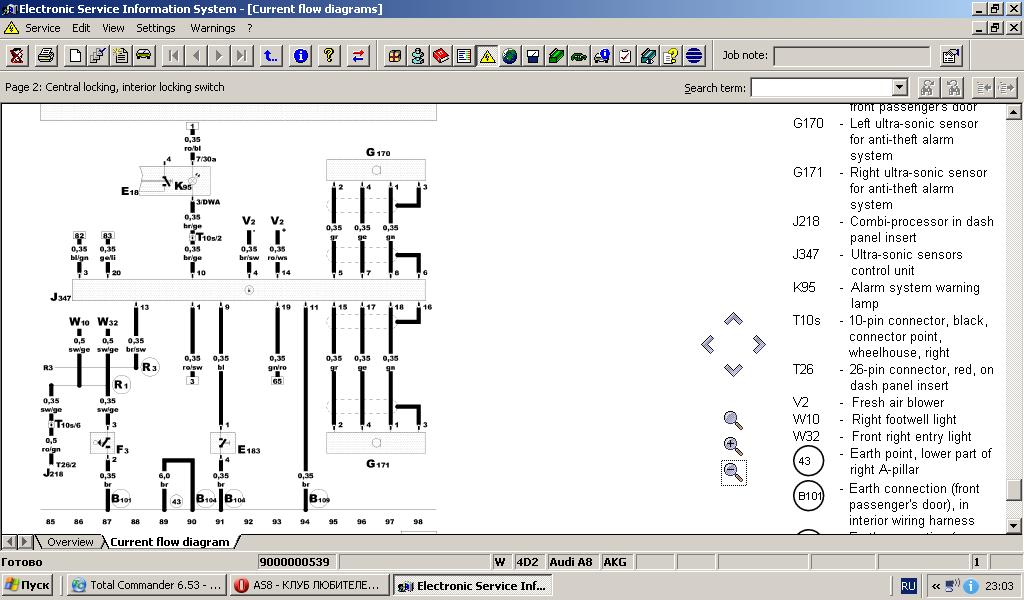The height and width of the screenshot is (600, 1024).
Task: Click the yellow question mark help icon
Action: point(328,56)
